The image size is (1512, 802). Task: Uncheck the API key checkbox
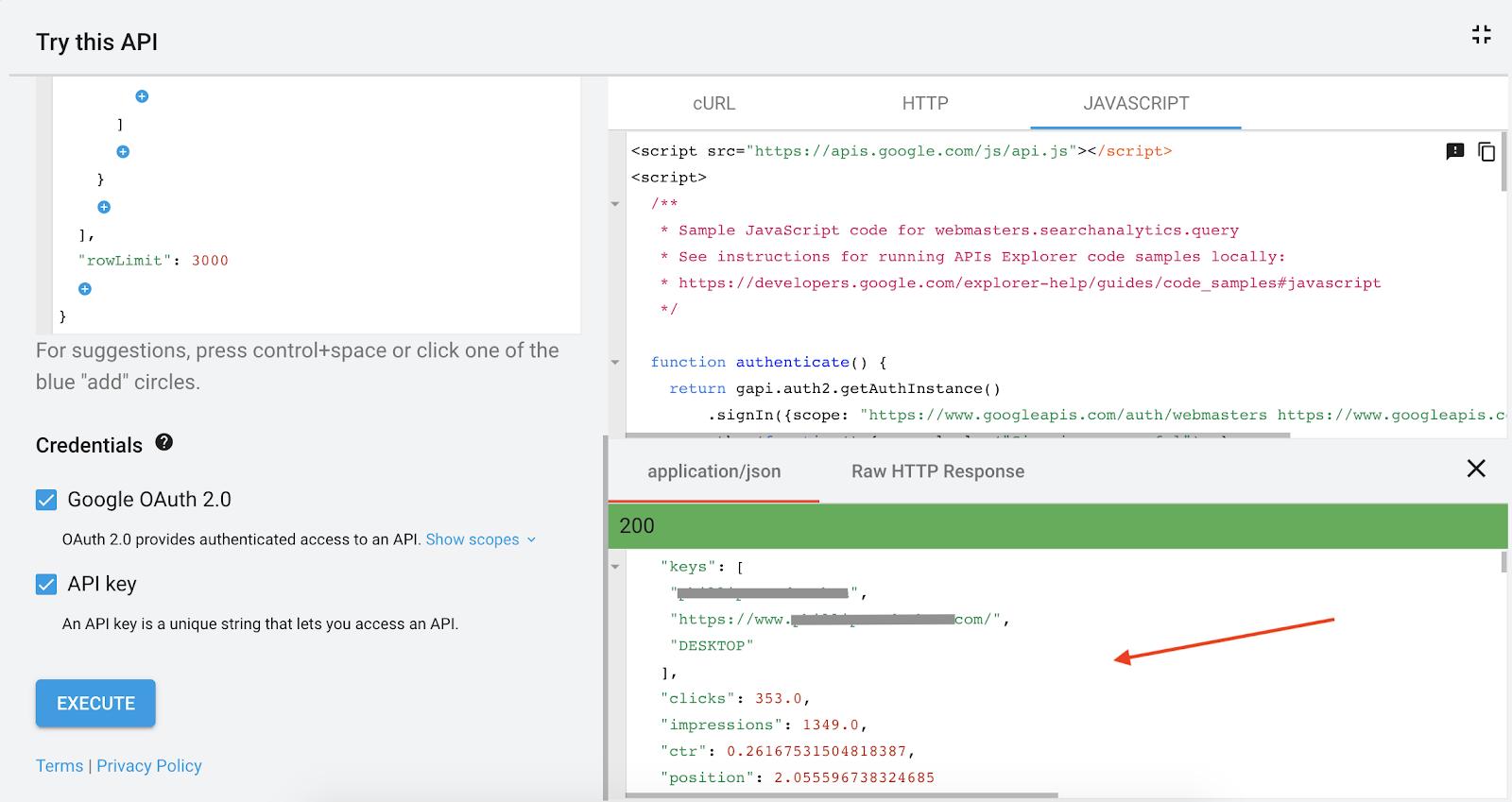[46, 585]
